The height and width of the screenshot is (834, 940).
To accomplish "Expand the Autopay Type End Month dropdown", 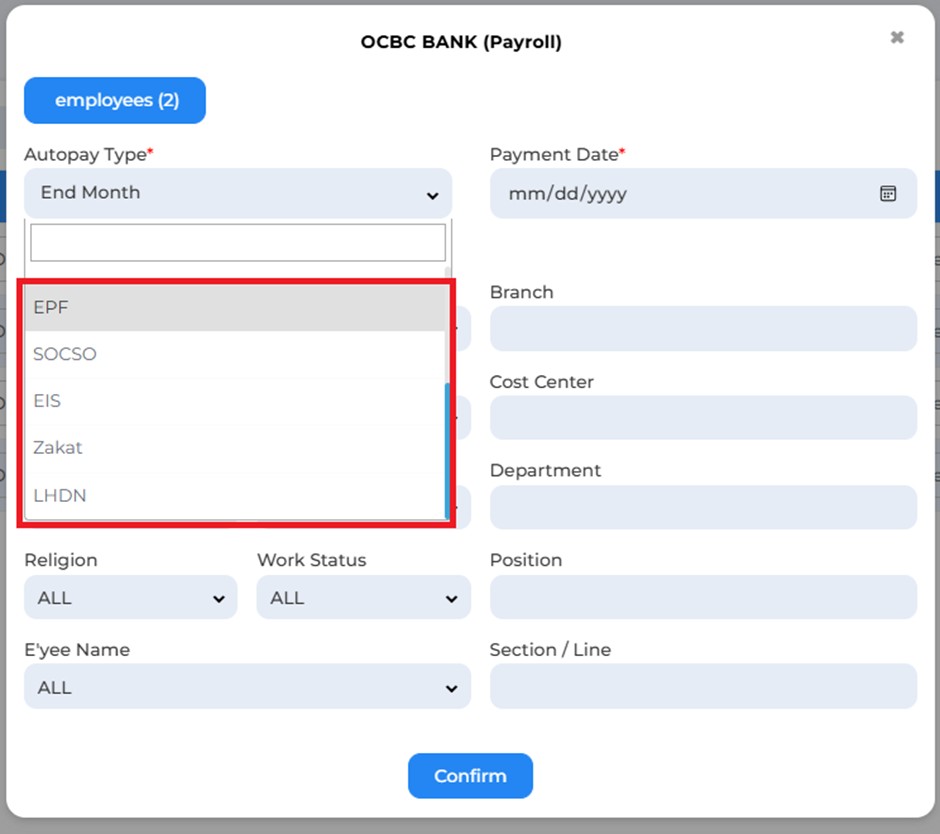I will 237,193.
